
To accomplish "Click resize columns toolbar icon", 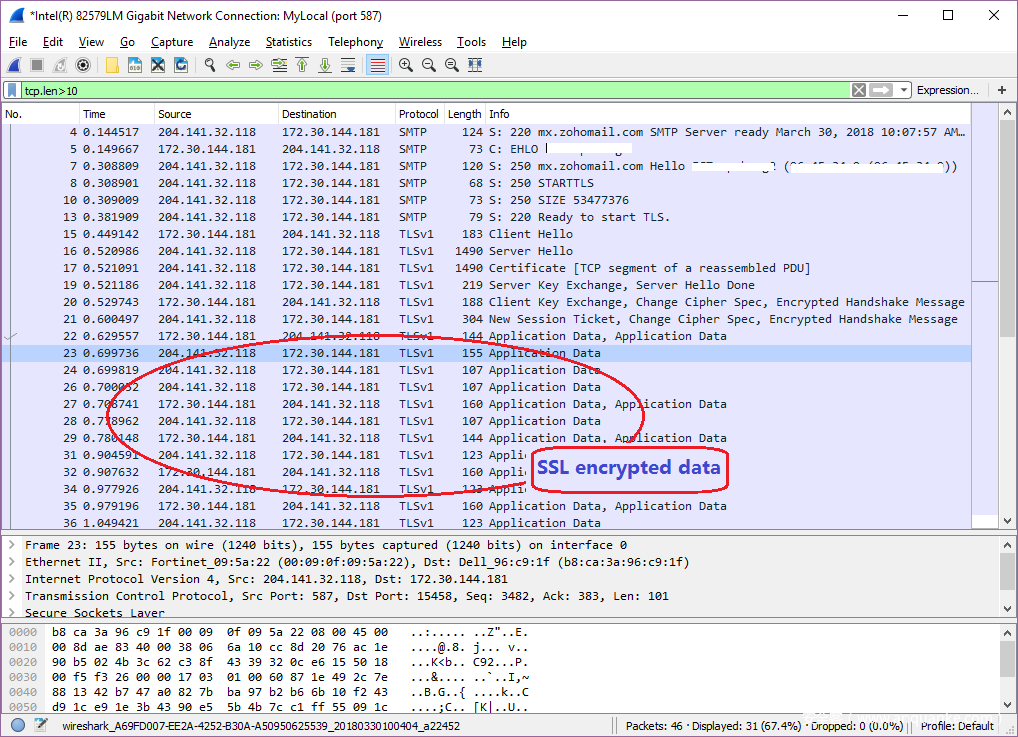I will tap(475, 65).
